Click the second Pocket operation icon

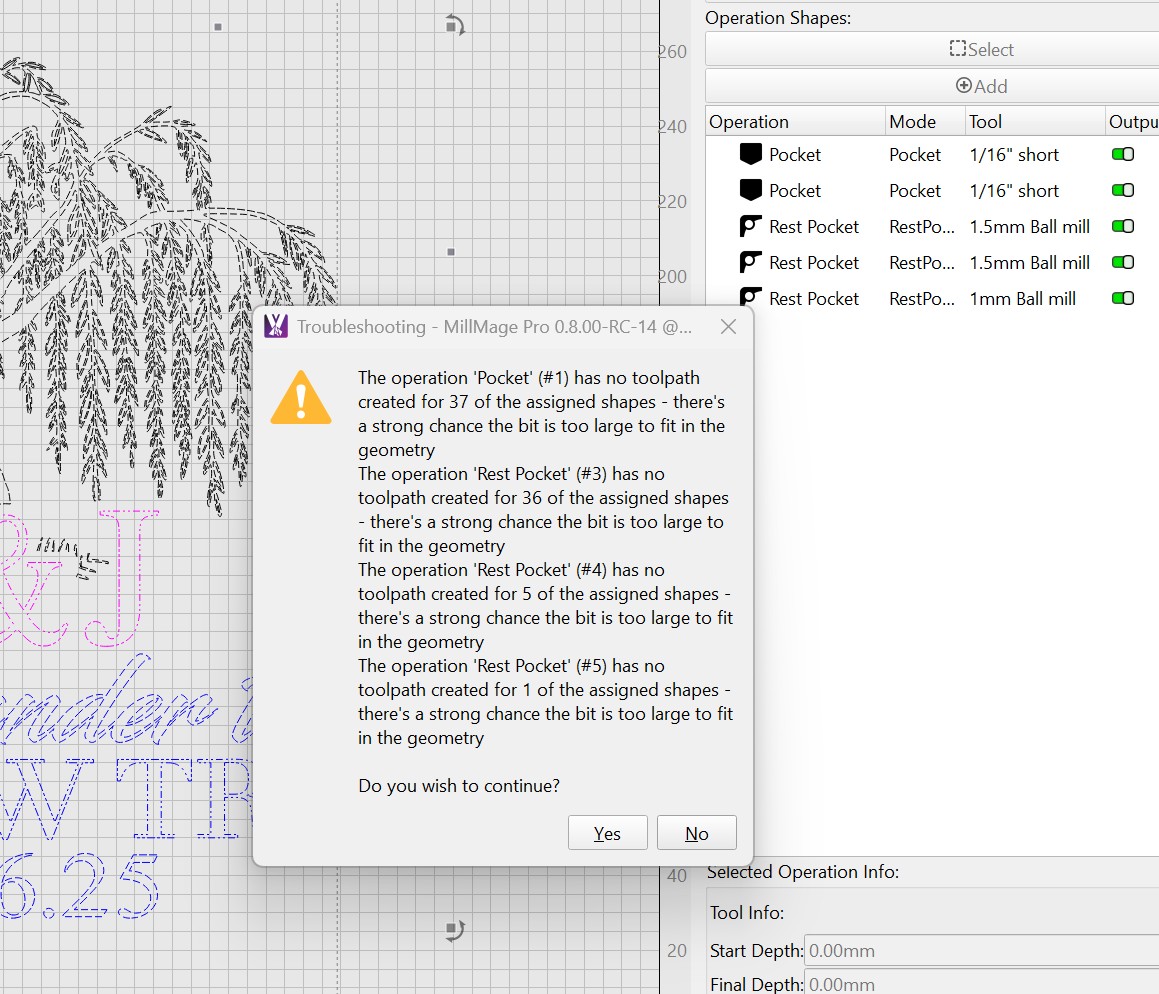pyautogui.click(x=751, y=191)
